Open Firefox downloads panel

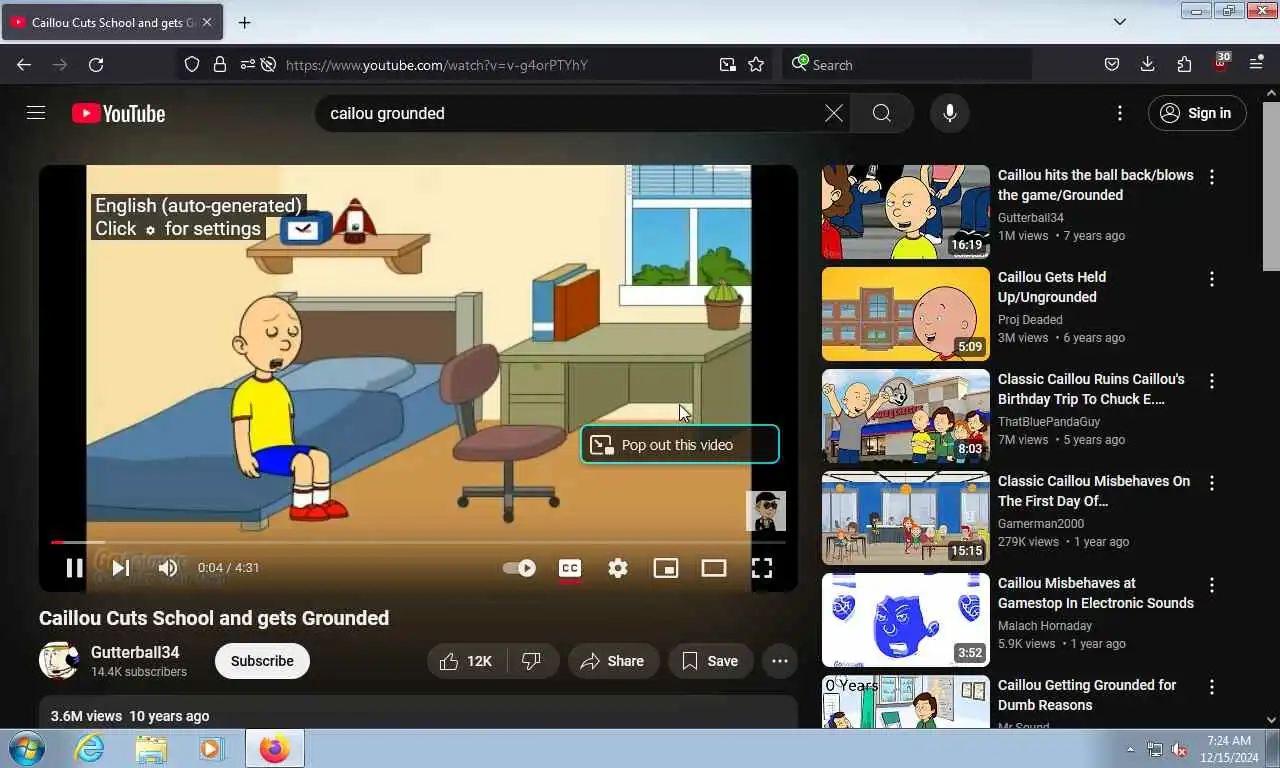1148,64
